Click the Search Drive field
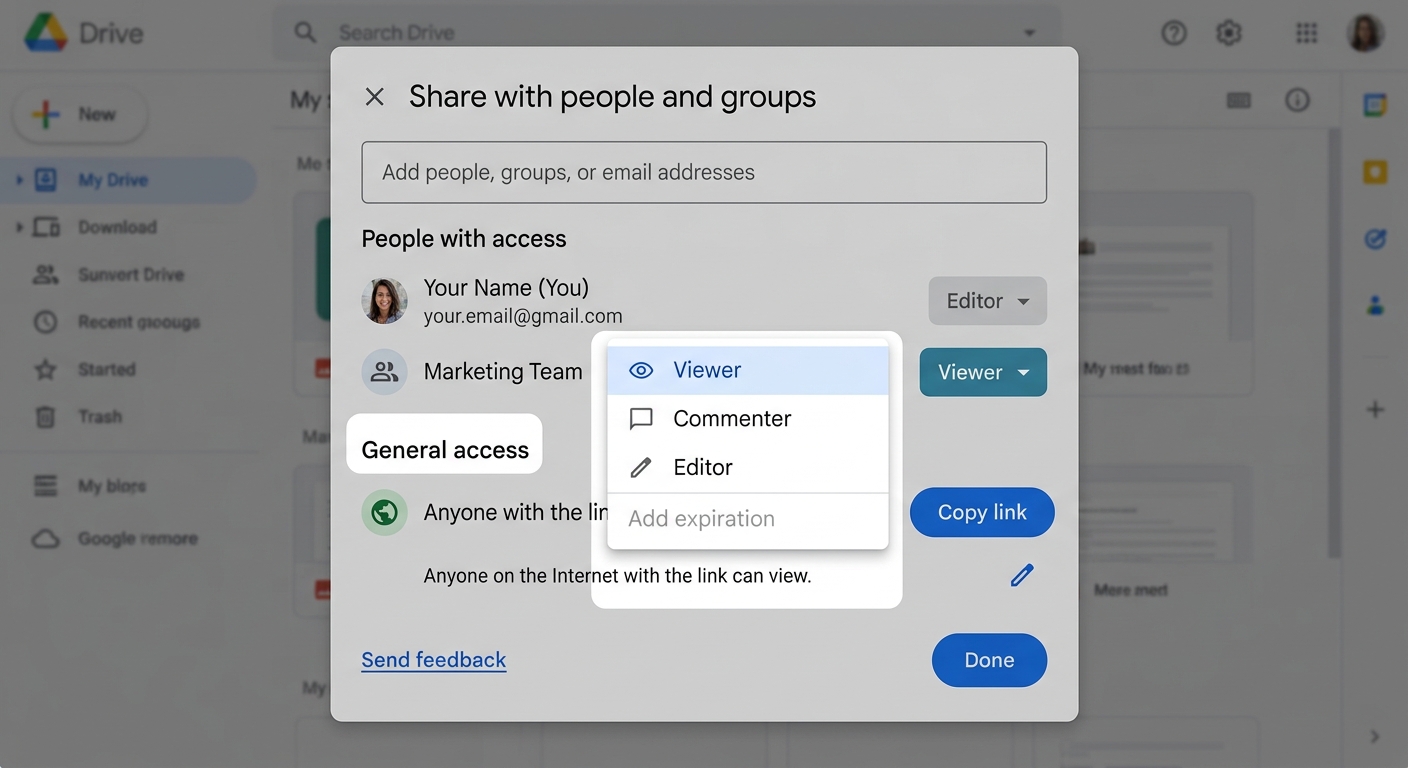The image size is (1408, 768). point(666,33)
